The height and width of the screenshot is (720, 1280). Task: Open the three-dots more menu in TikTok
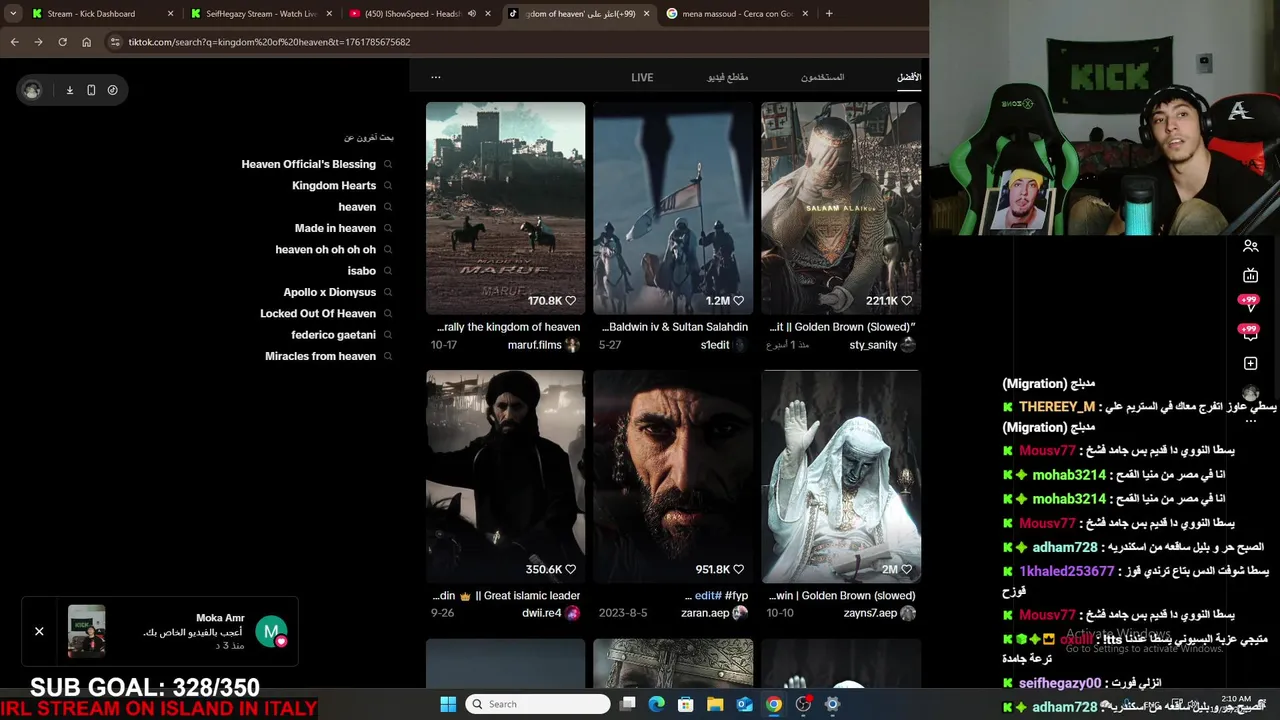[436, 77]
